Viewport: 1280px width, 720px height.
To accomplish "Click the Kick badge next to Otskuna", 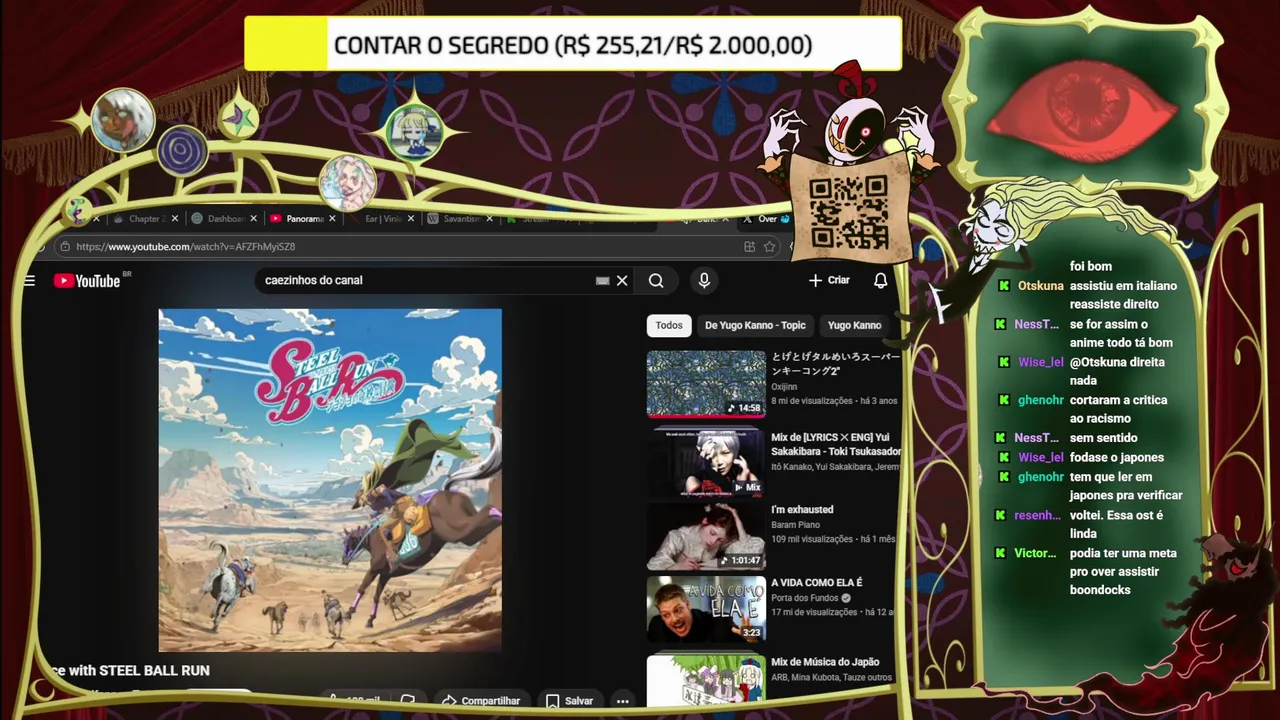I will point(1005,286).
